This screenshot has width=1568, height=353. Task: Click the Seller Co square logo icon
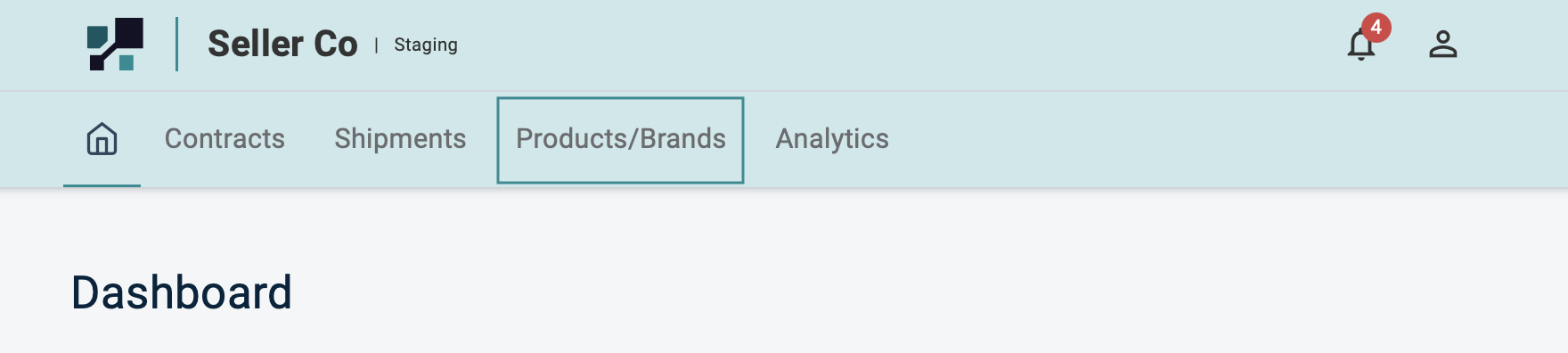pyautogui.click(x=115, y=44)
